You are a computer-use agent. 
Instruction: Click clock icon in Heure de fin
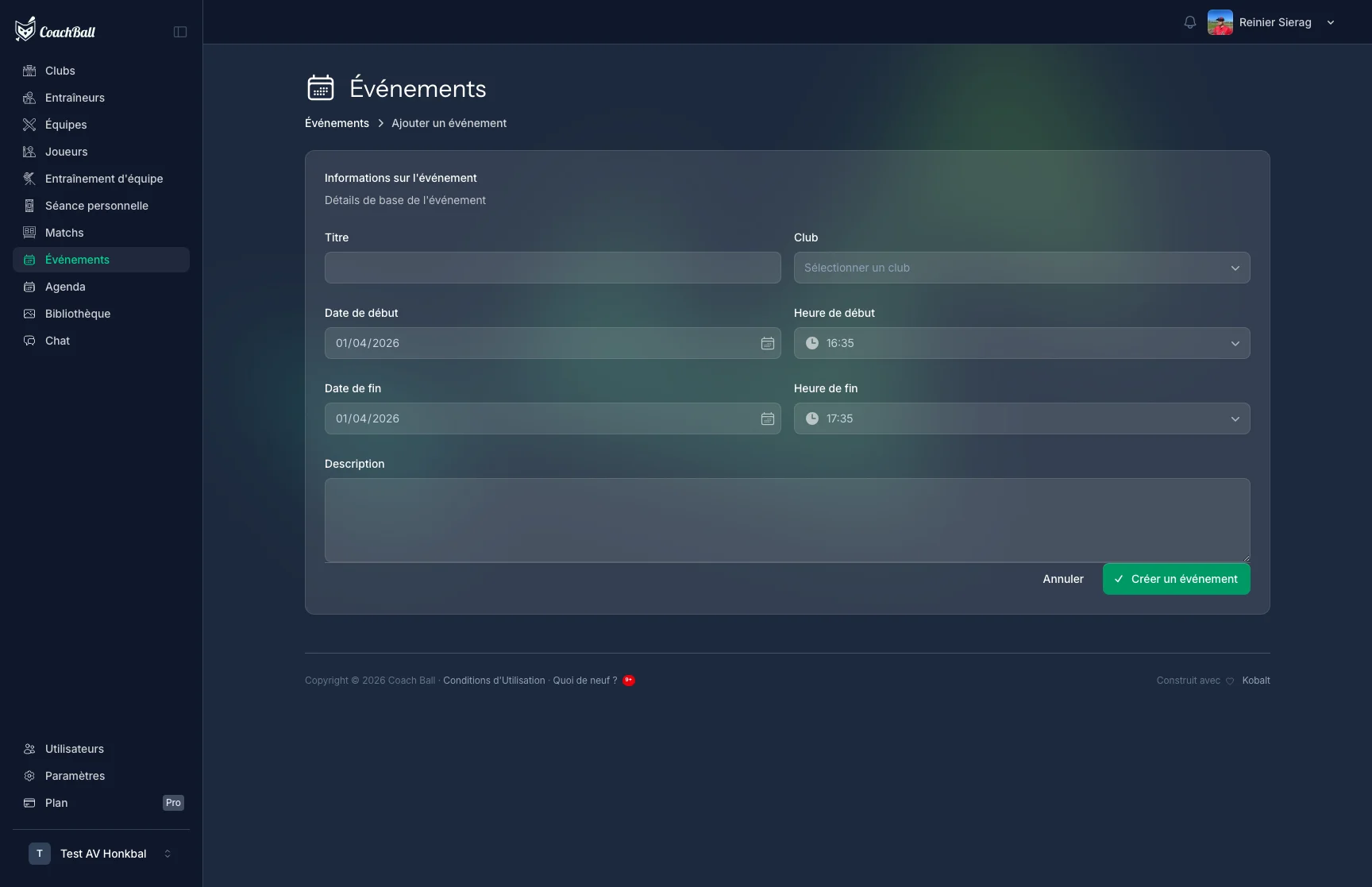click(x=812, y=418)
